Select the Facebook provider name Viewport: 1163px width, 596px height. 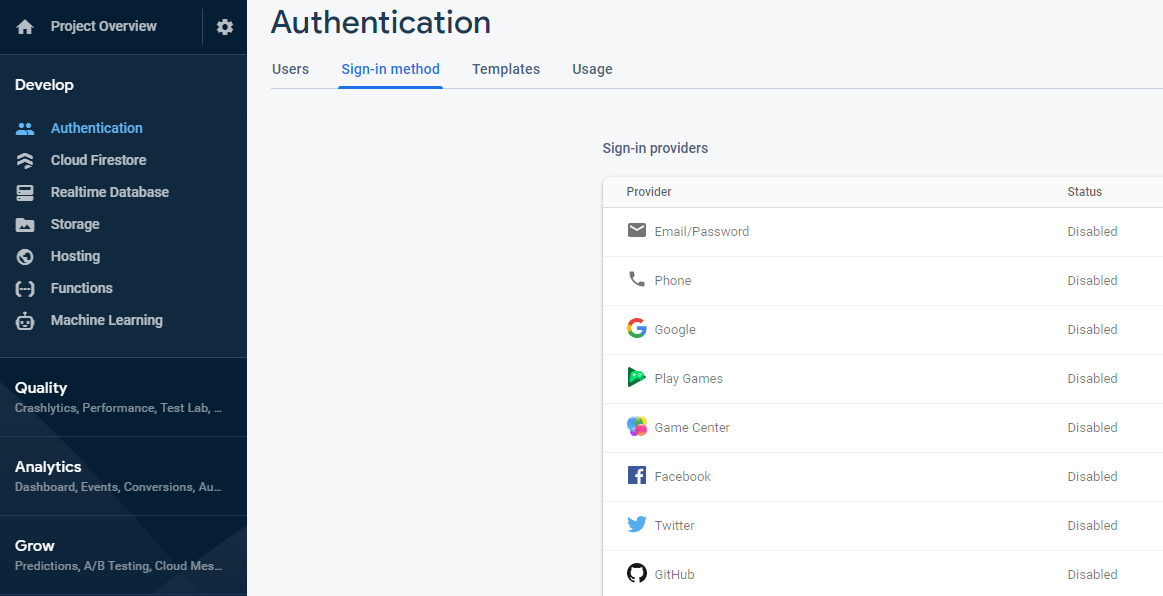click(682, 476)
